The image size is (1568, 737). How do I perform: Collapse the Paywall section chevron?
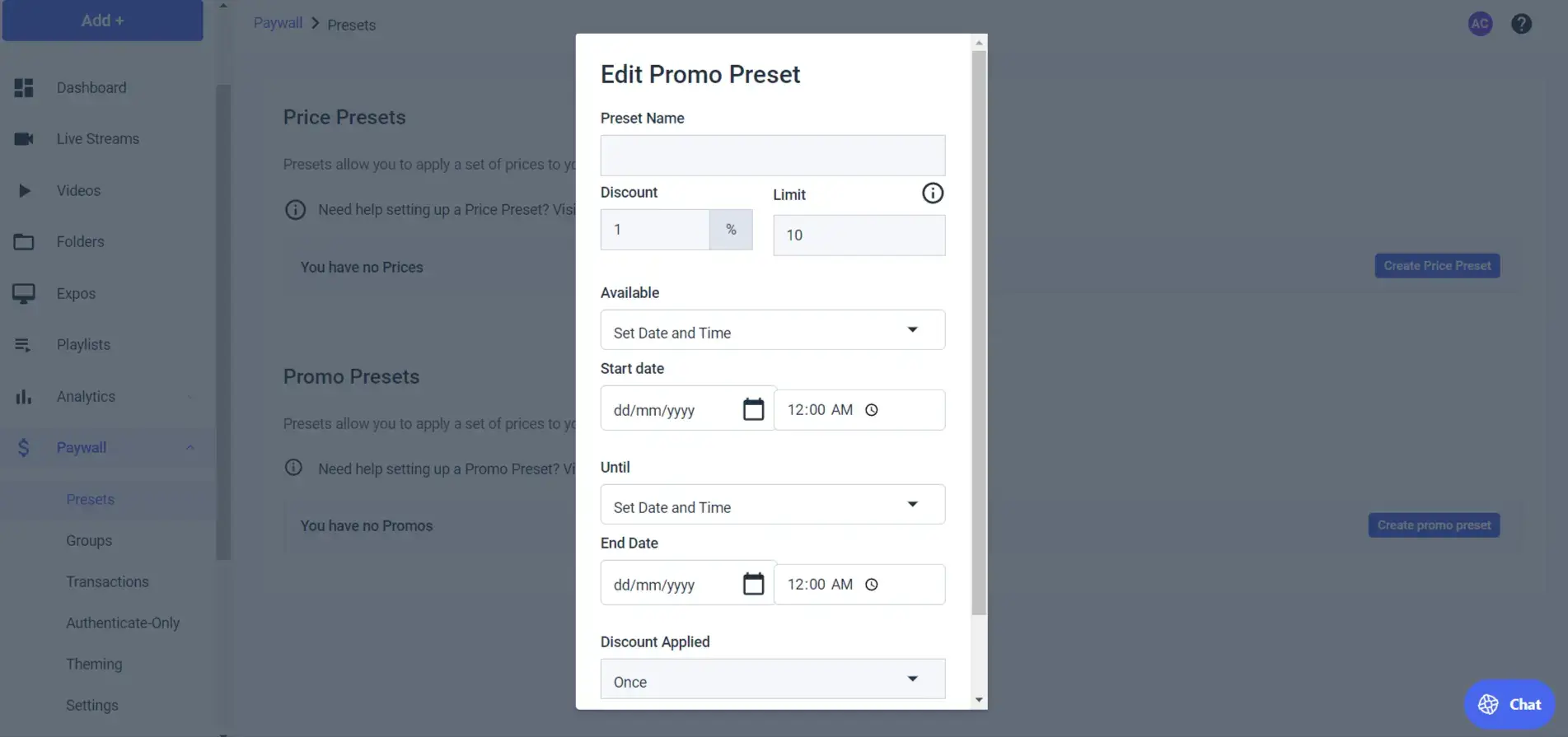click(x=190, y=447)
